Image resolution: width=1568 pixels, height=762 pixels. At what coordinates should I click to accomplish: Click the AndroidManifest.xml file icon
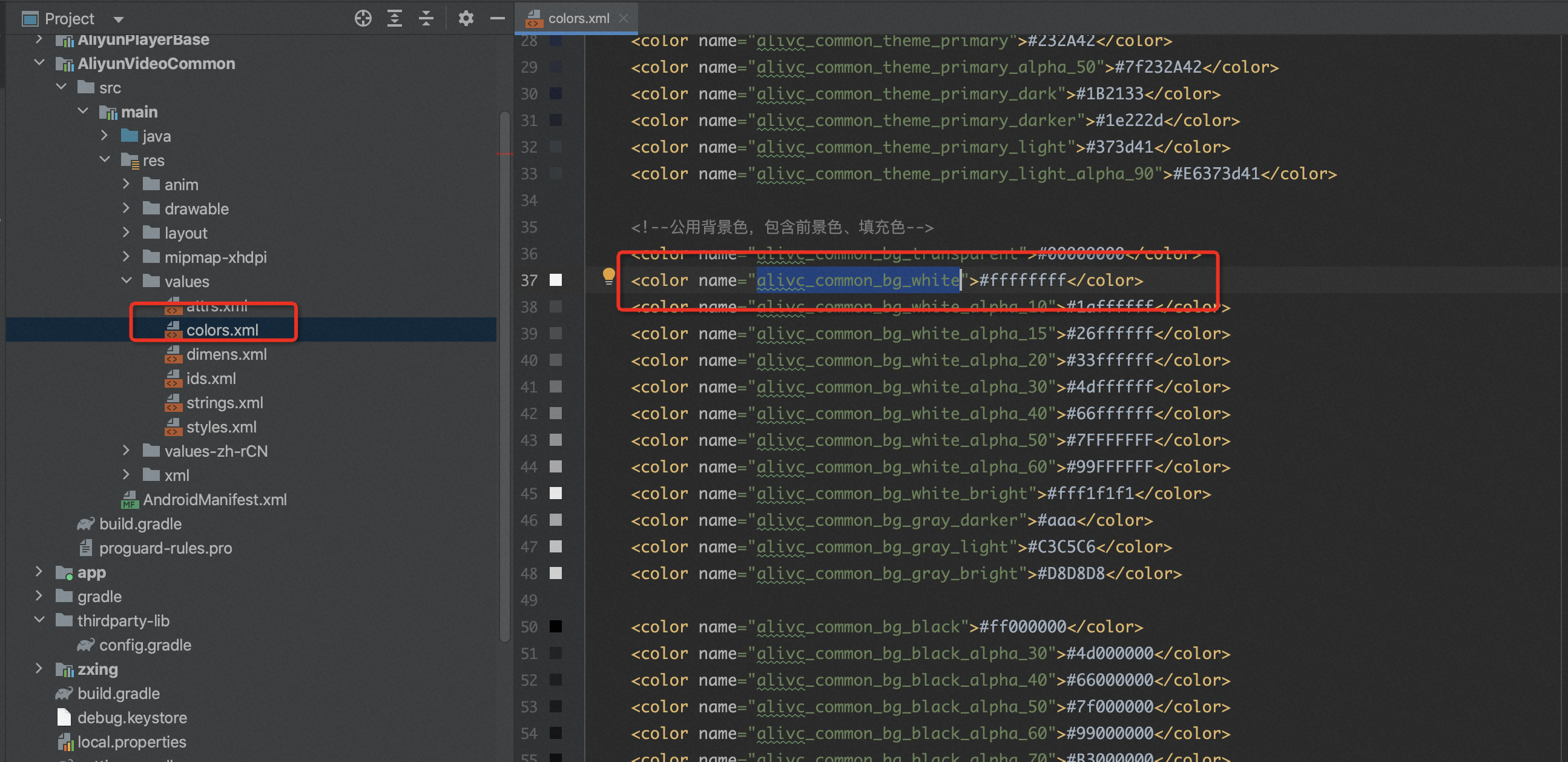click(130, 500)
